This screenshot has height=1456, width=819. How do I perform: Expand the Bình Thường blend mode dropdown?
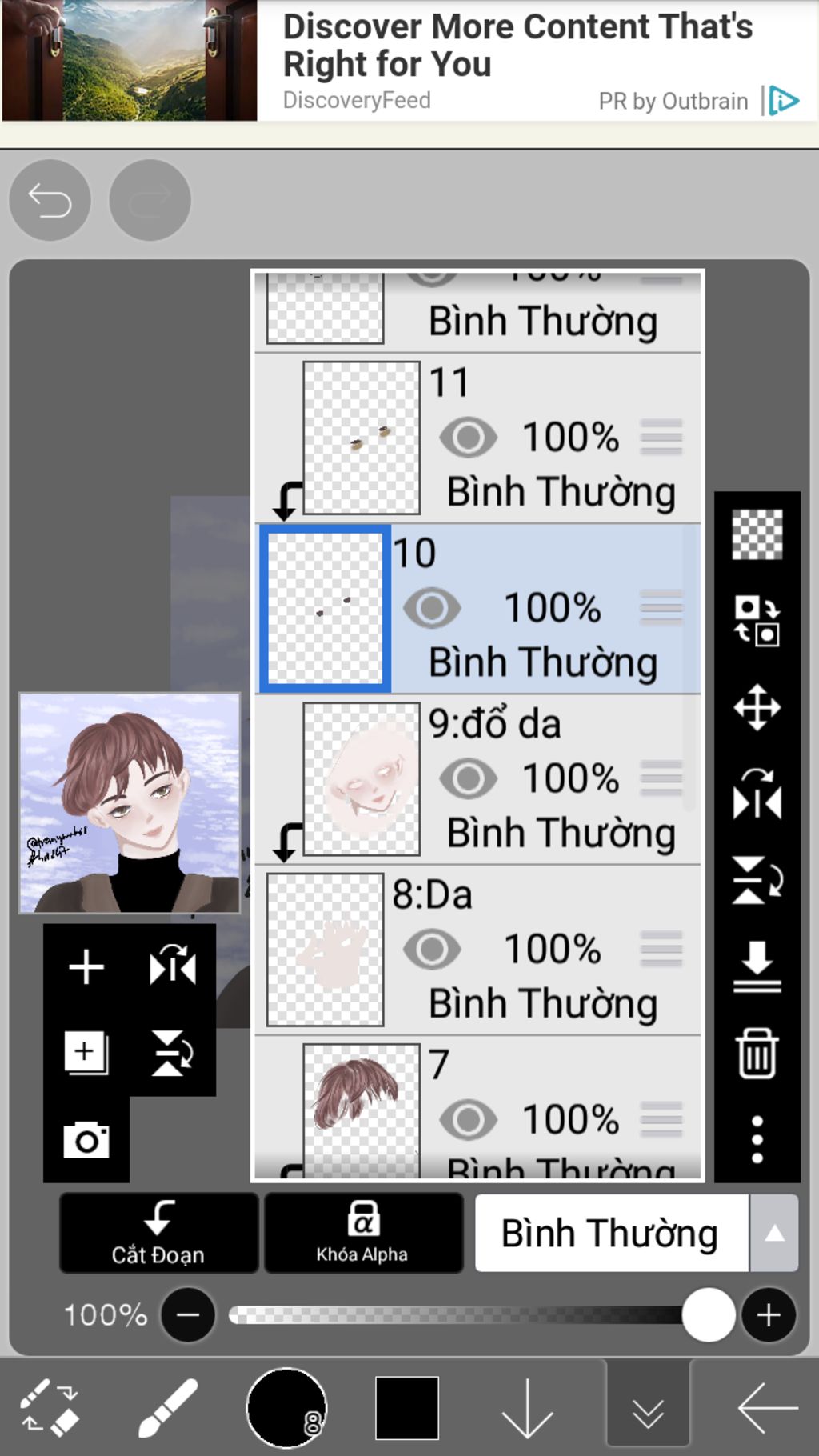[773, 1234]
